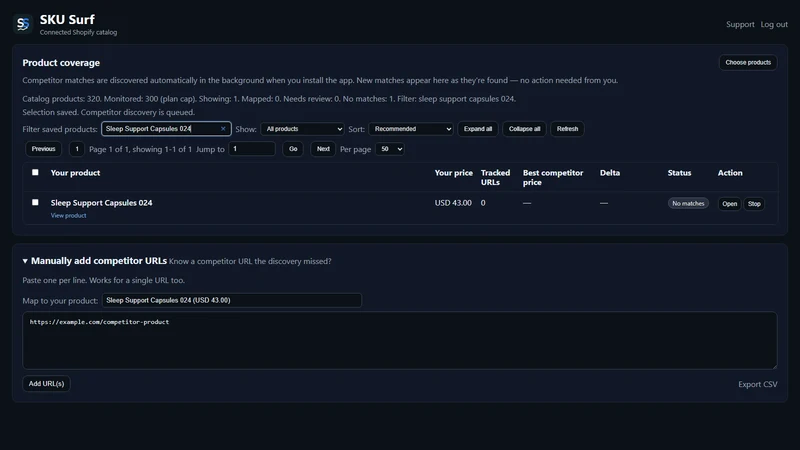Click the Log out link
Screen dimensions: 800x450
774,24
